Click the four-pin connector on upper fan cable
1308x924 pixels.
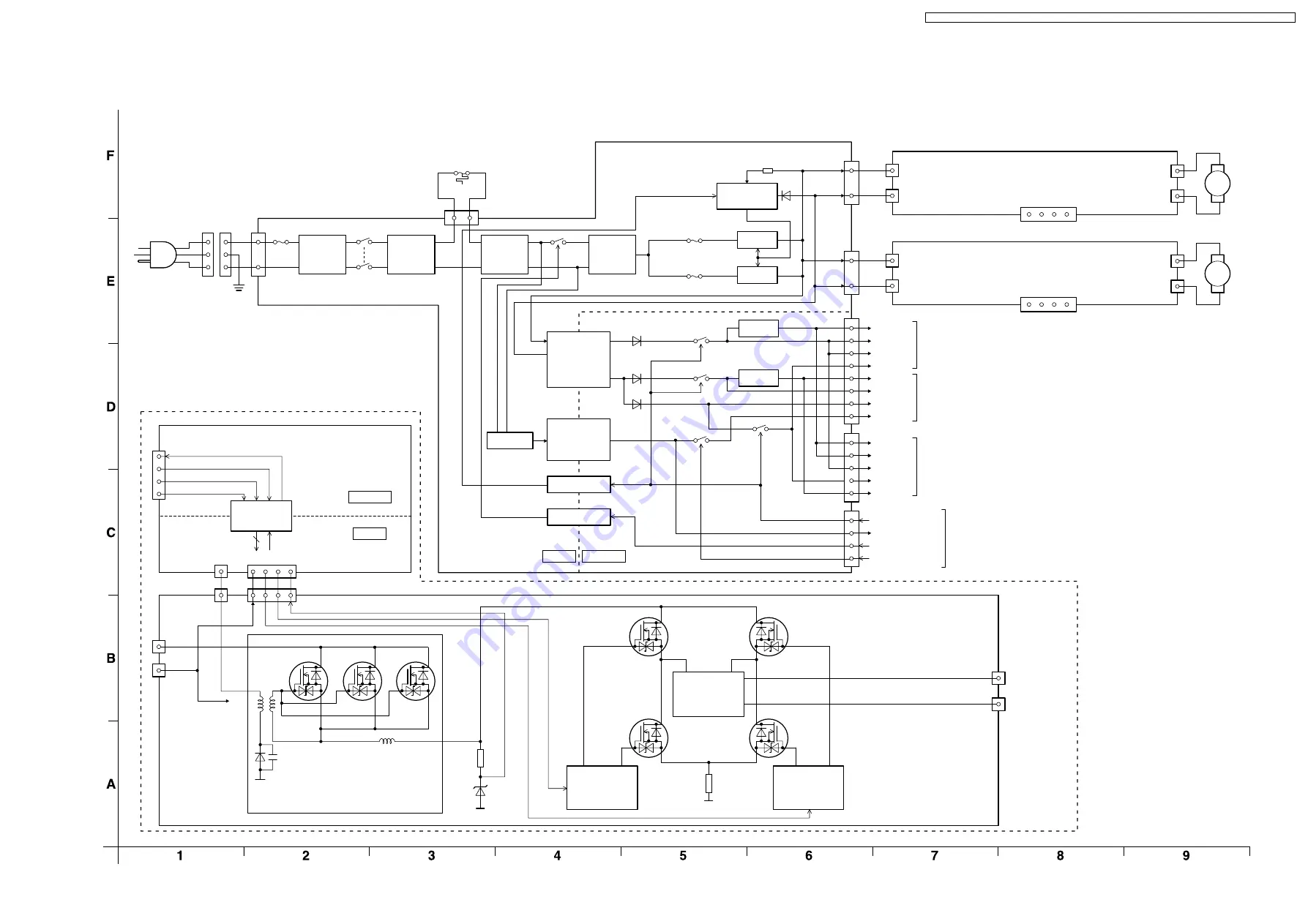[x=1048, y=214]
